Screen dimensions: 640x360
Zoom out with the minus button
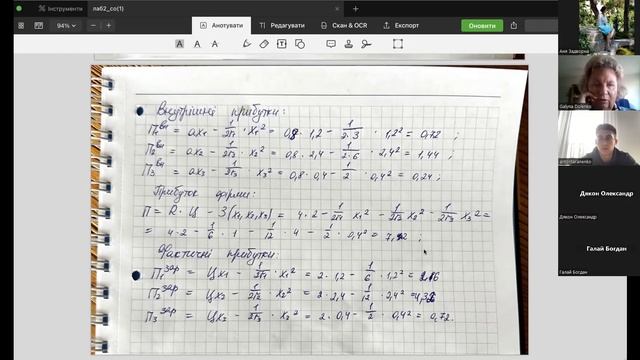click(93, 25)
